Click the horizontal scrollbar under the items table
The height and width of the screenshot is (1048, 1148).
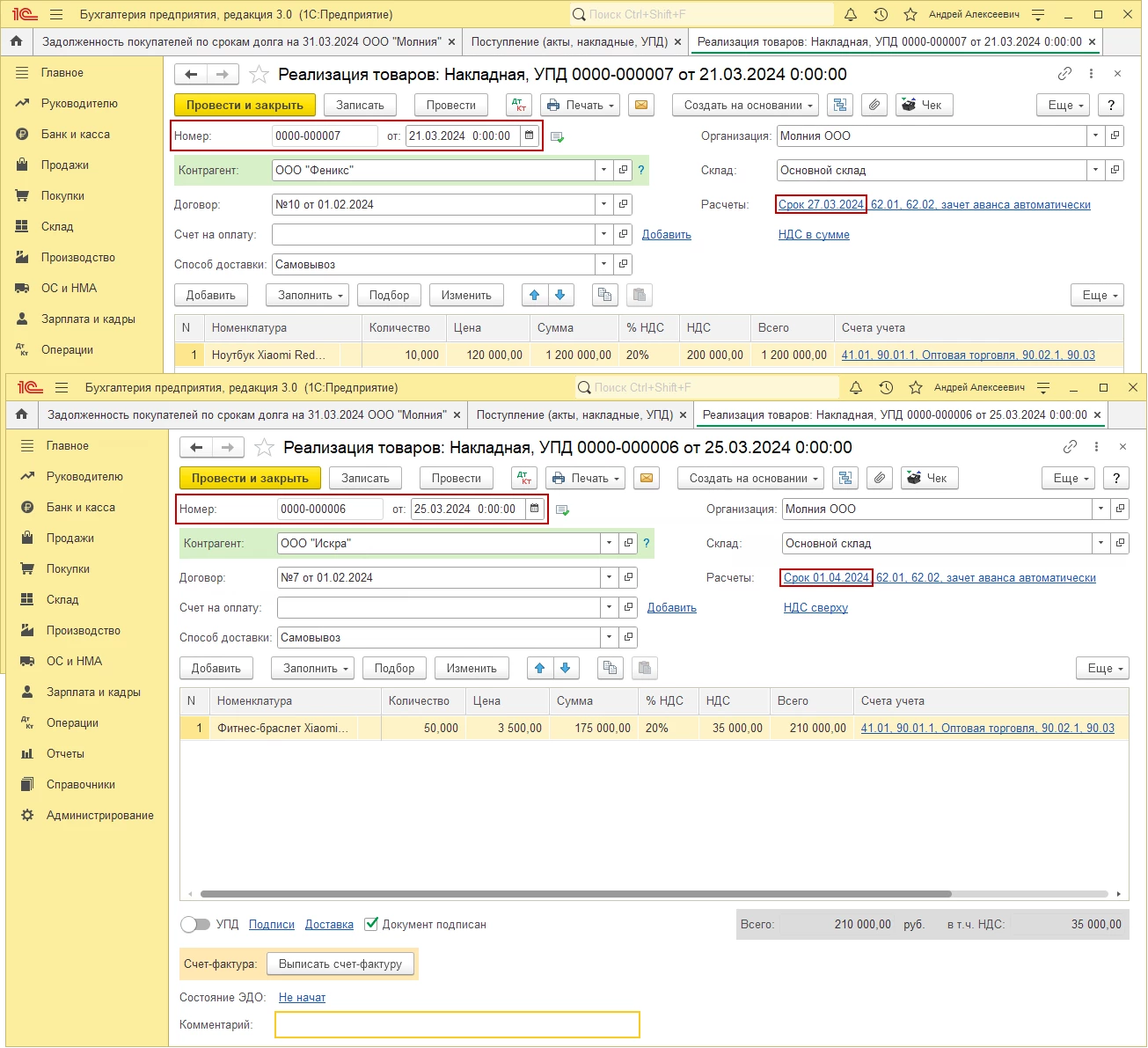(575, 894)
